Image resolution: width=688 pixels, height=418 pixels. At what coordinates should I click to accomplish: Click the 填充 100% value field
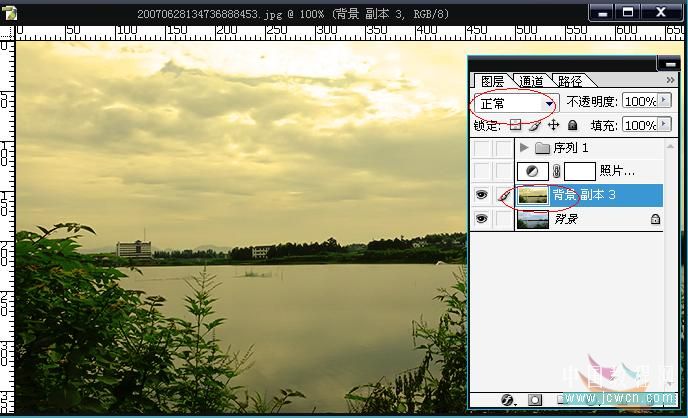pos(640,125)
